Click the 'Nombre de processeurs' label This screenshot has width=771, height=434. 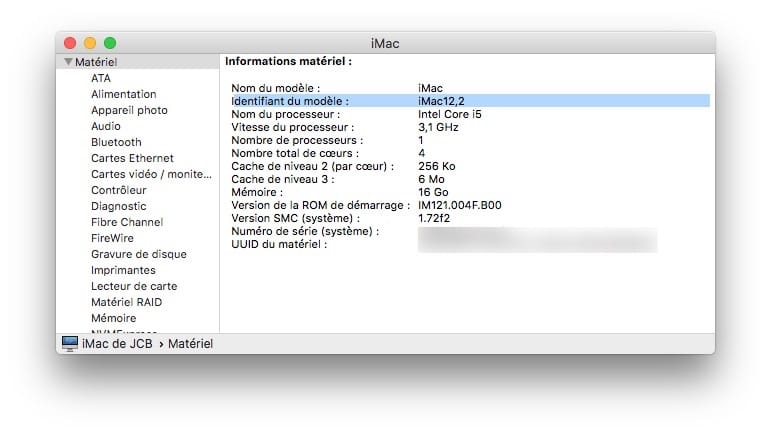click(x=297, y=140)
